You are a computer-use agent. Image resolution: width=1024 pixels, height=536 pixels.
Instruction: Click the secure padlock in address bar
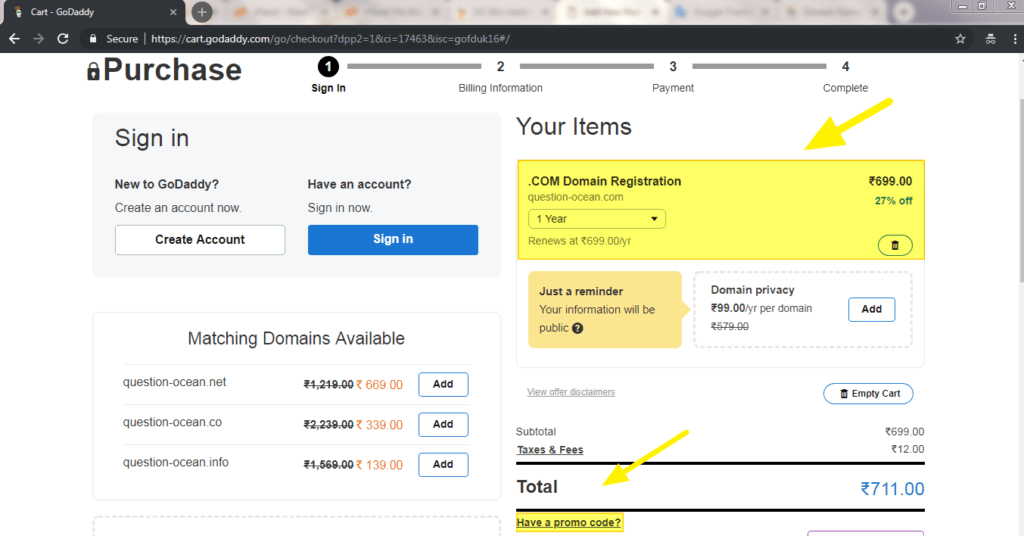(x=93, y=39)
